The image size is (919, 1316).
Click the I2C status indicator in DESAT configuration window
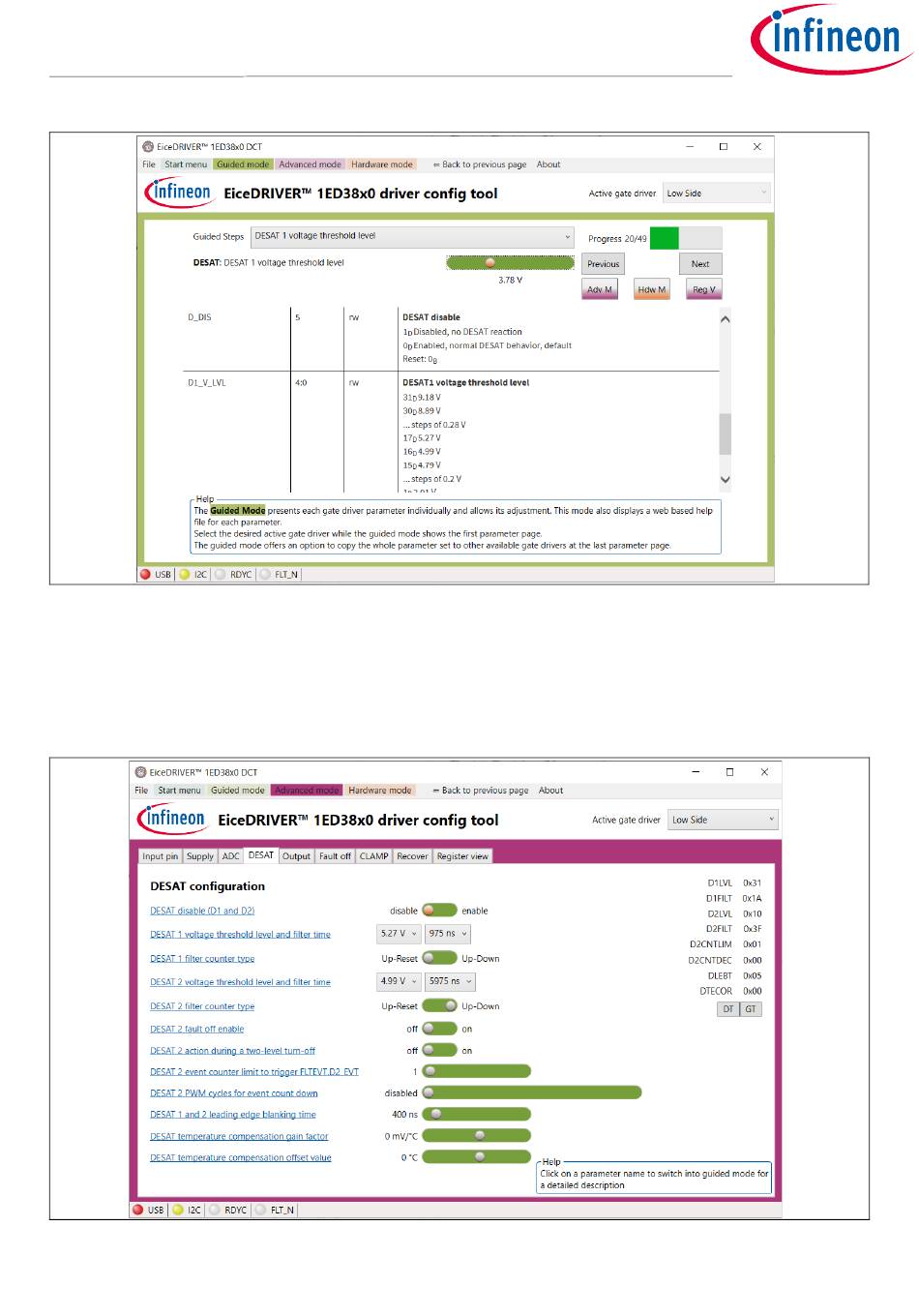click(177, 1210)
